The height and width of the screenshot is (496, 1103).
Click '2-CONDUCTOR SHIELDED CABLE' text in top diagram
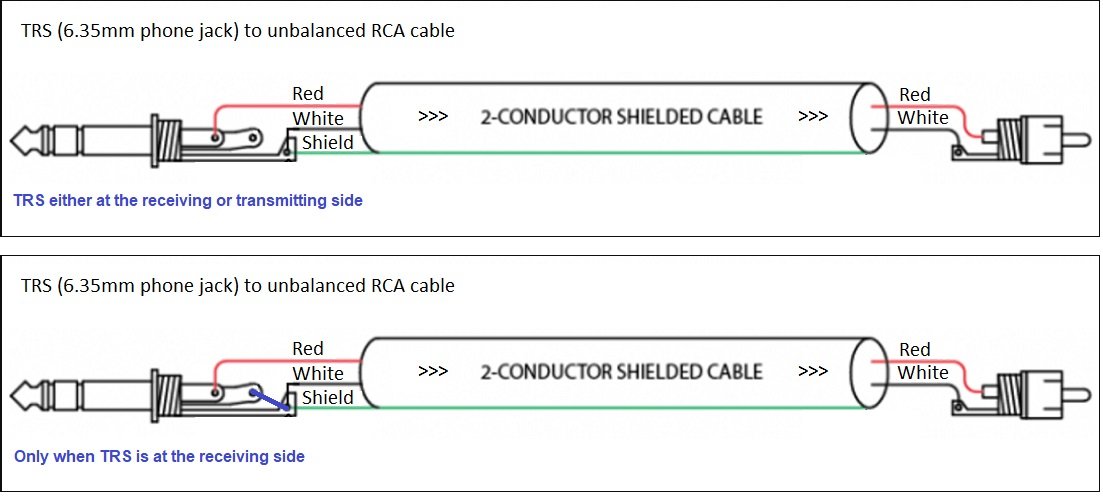621,116
